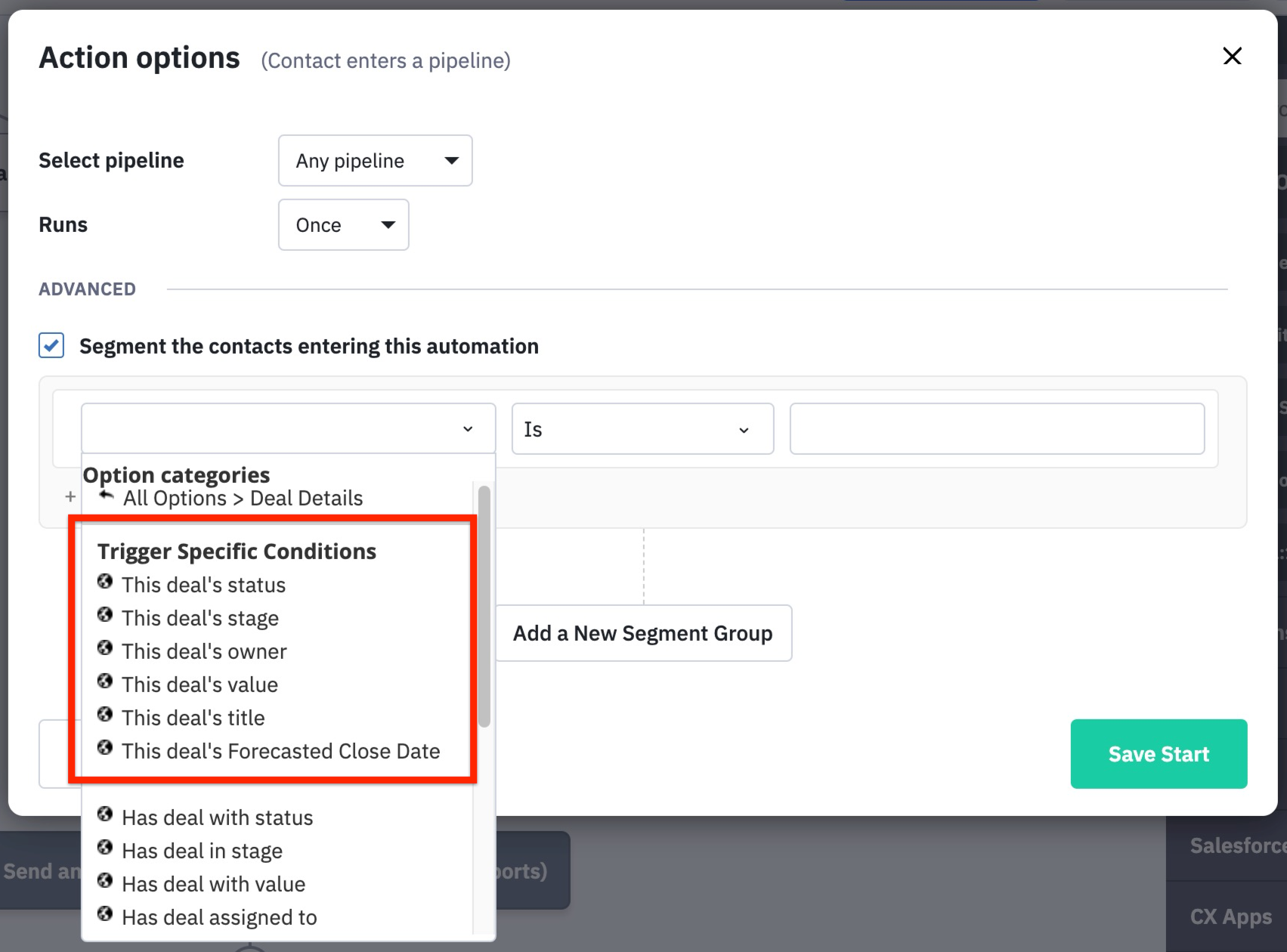Click the back arrow icon before All Options
Screen dimensions: 1287x952
point(107,496)
